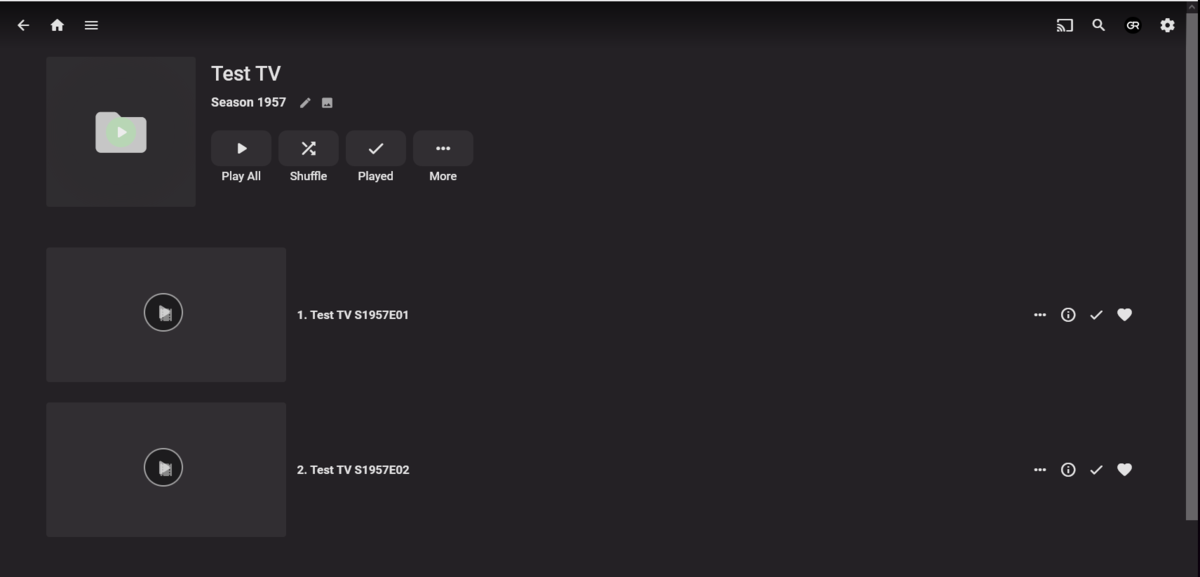Toggle the Played state for the season

pos(375,148)
